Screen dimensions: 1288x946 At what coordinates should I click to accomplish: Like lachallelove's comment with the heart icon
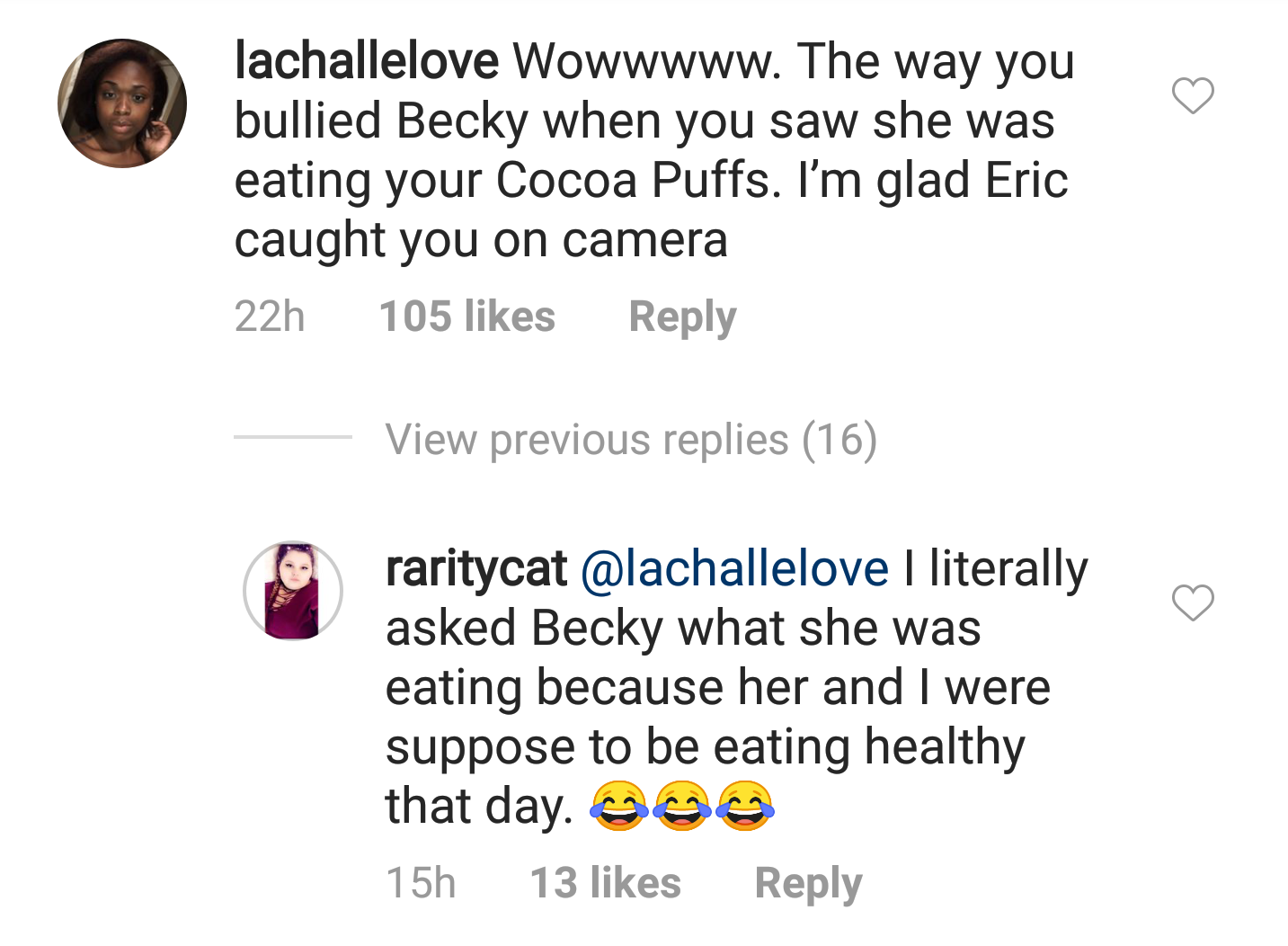[1193, 95]
